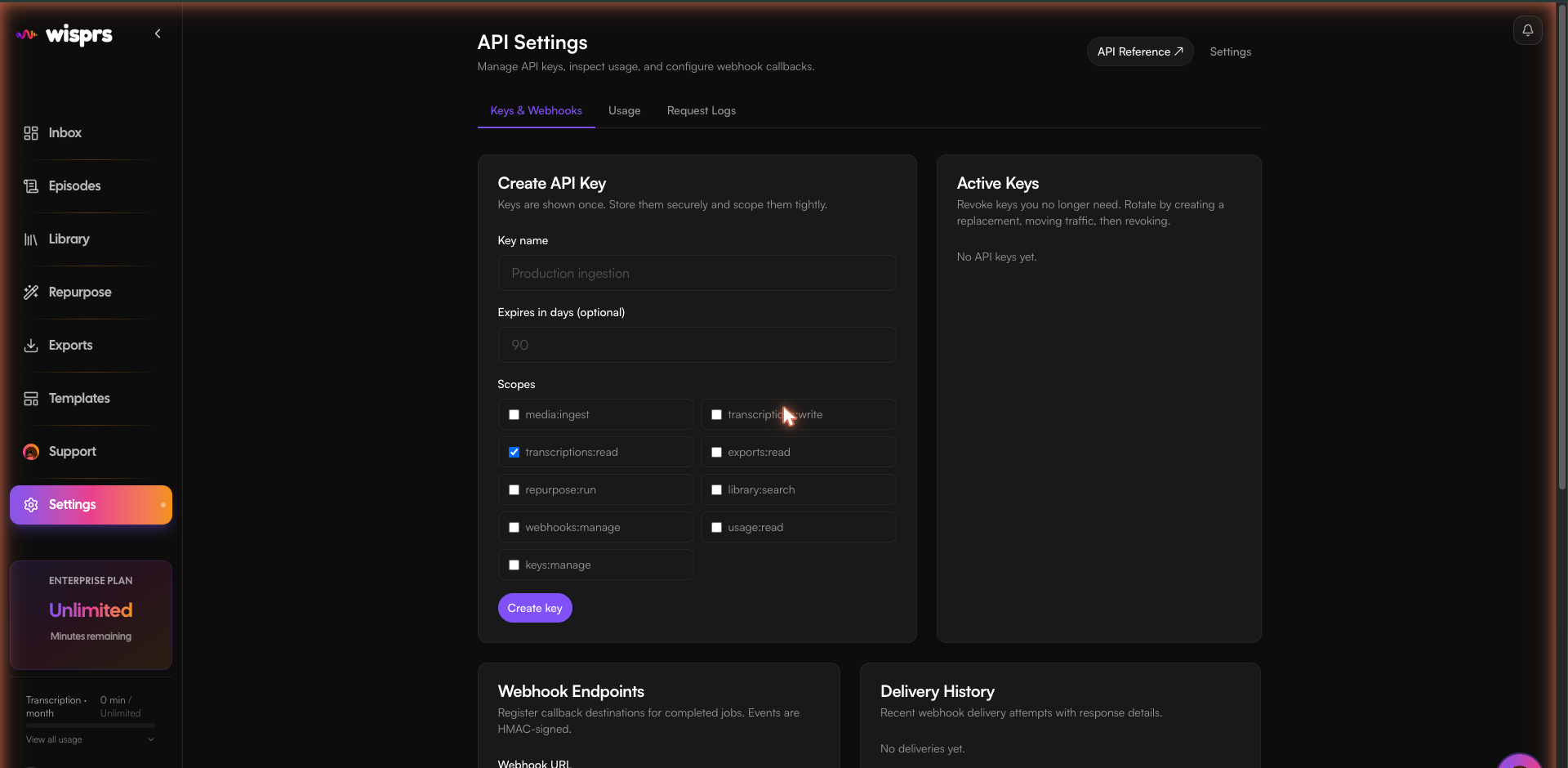The width and height of the screenshot is (1568, 768).
Task: Click the Support avatar icon
Action: point(31,452)
